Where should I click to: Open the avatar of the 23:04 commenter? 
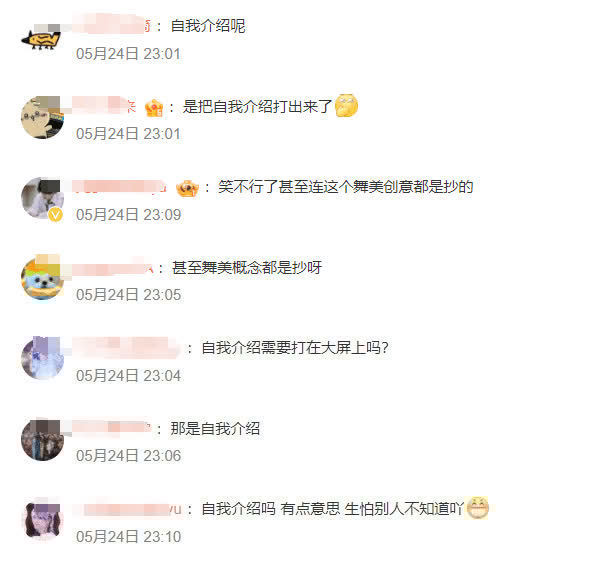[42, 358]
